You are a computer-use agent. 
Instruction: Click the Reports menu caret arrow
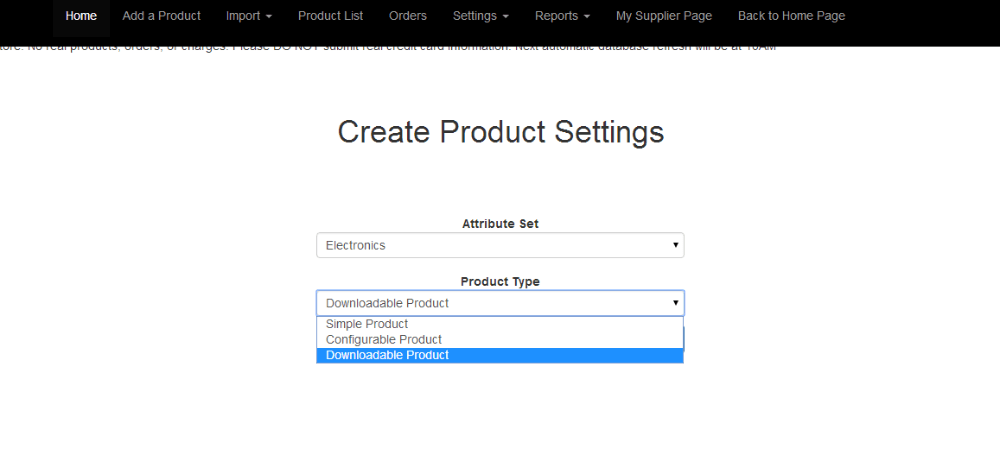point(586,17)
